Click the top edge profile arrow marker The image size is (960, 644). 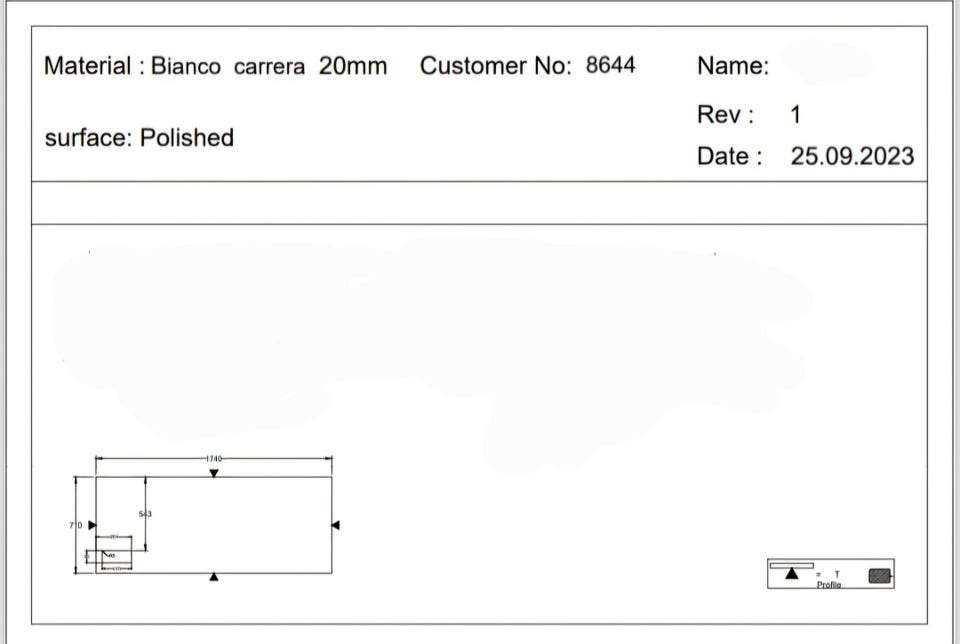click(x=214, y=473)
